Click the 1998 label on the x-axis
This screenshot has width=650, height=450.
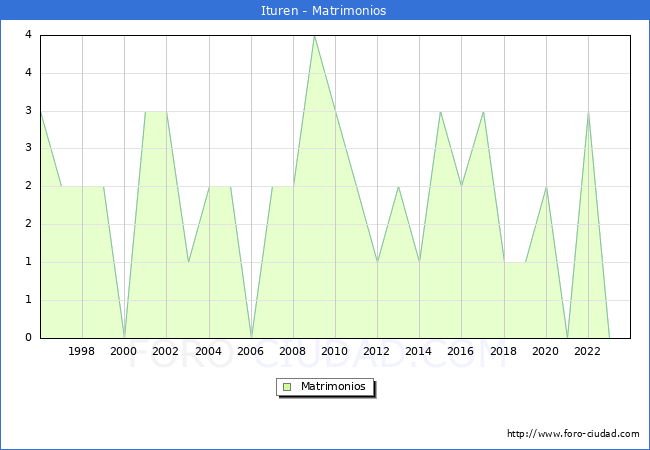click(x=82, y=351)
